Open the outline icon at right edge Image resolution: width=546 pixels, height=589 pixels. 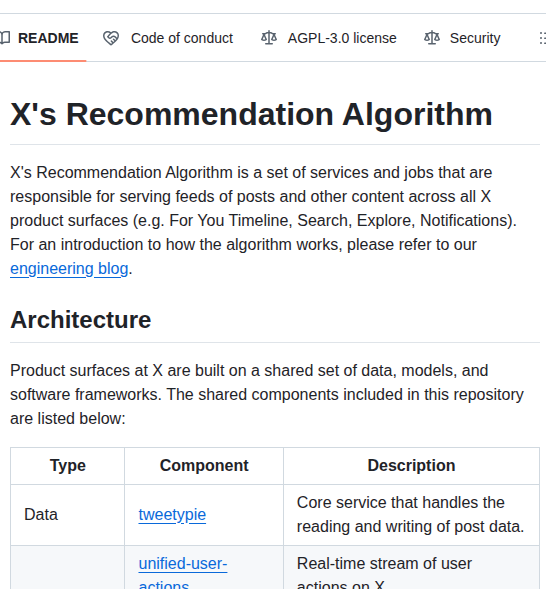point(542,38)
